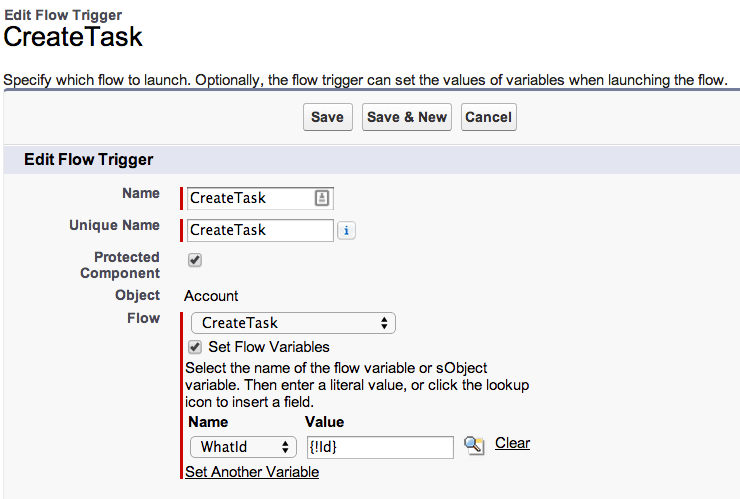This screenshot has width=740, height=499.
Task: Open the Flow dropdown showing CreateTask
Action: pyautogui.click(x=293, y=323)
